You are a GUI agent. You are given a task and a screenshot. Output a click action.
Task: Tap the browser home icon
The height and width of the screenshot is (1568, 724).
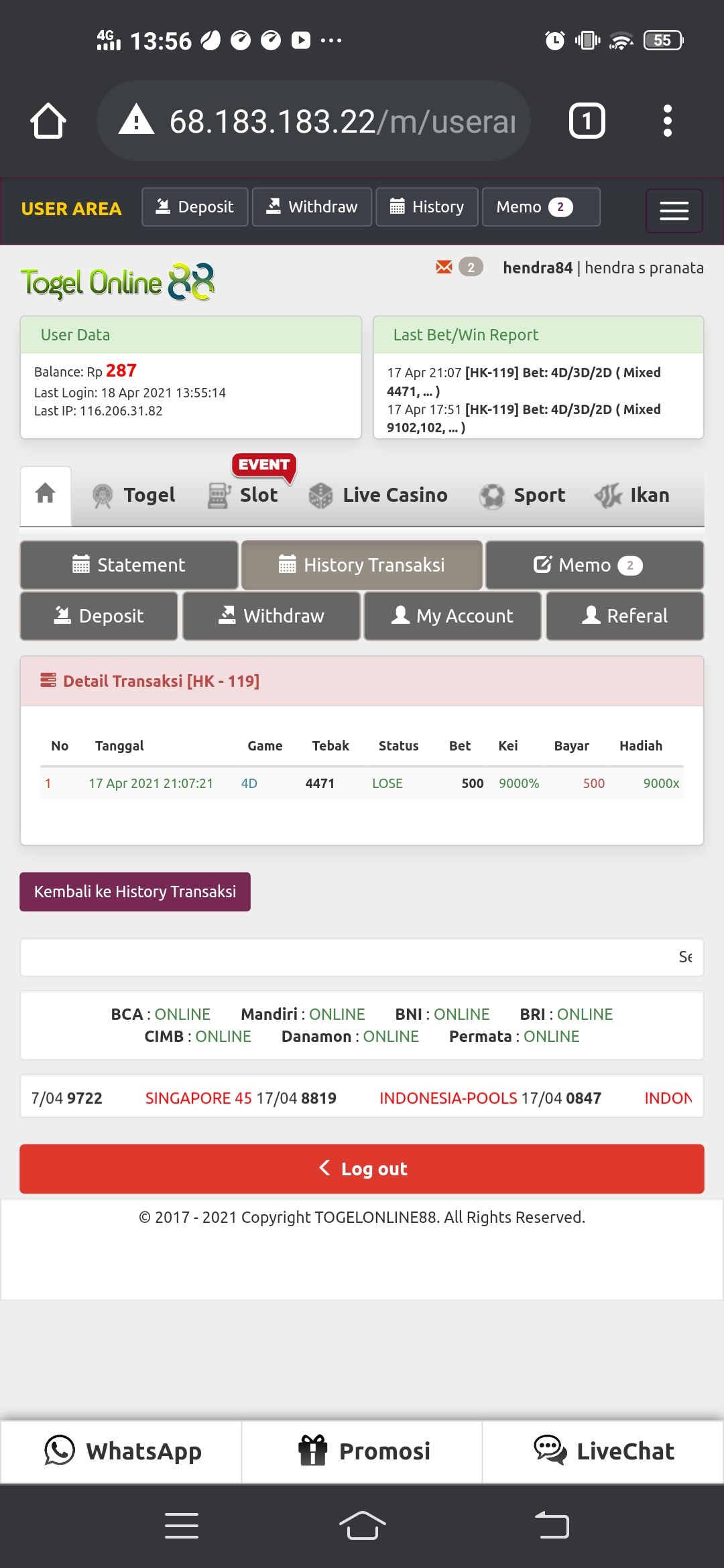point(48,121)
